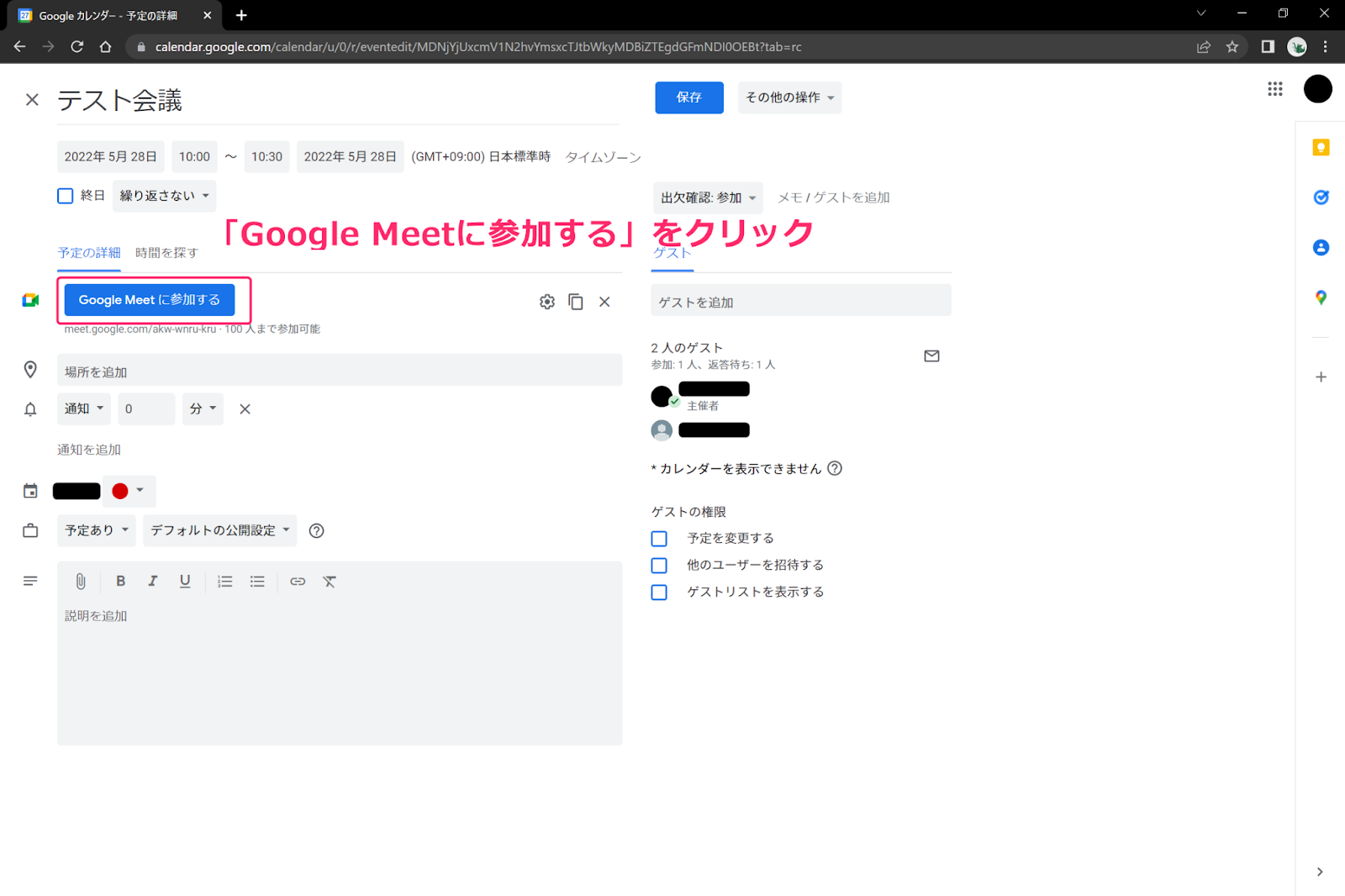Switch to 時間を探す tab

click(x=166, y=253)
